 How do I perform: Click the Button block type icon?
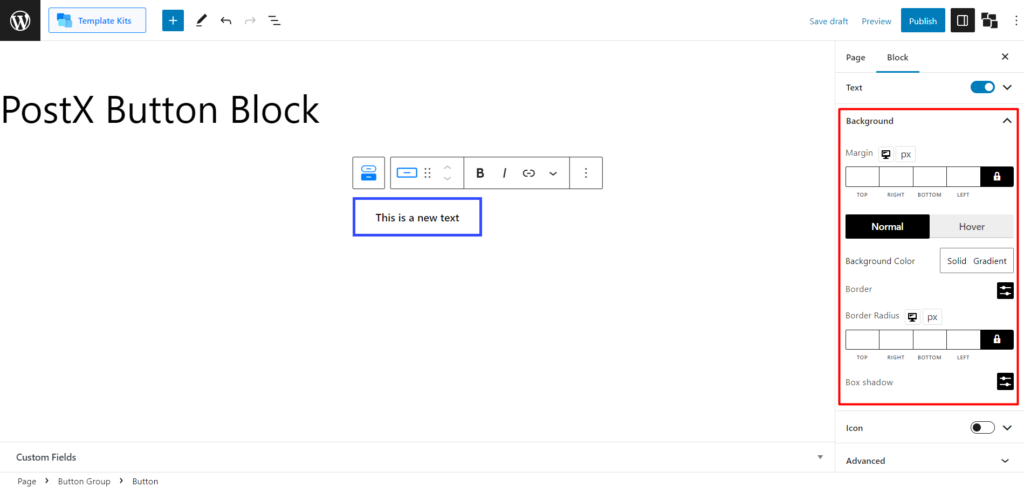(x=407, y=173)
